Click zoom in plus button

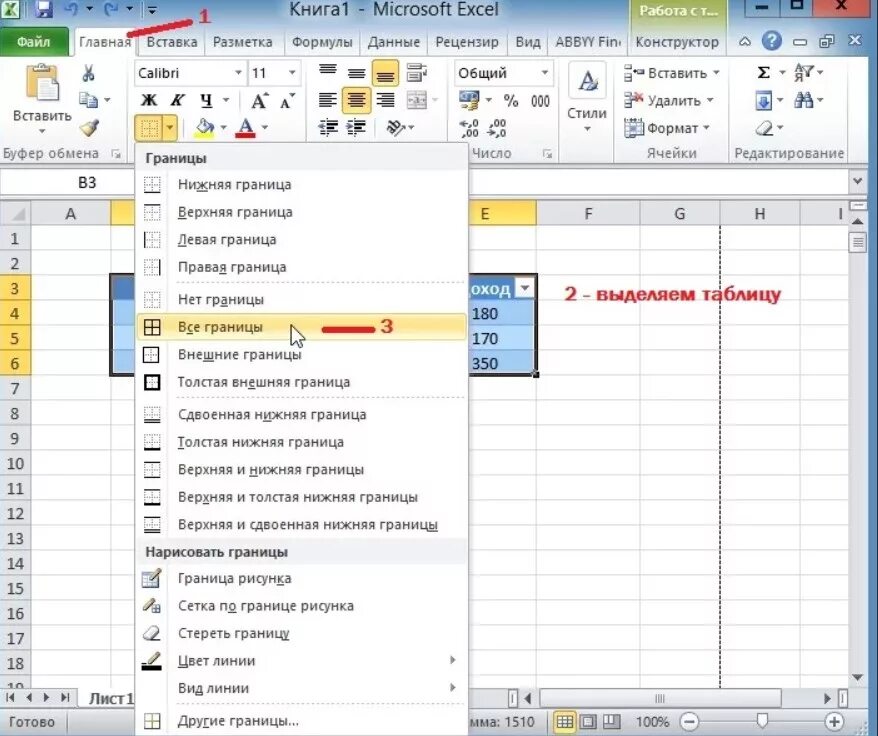834,721
